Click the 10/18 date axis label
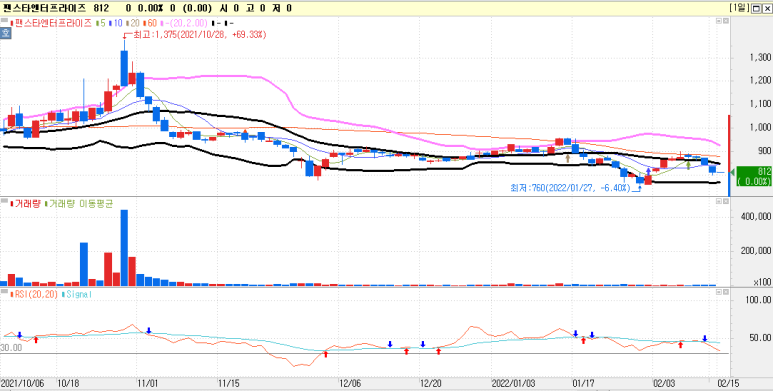Viewport: 773px width, 391px height. tap(67, 383)
